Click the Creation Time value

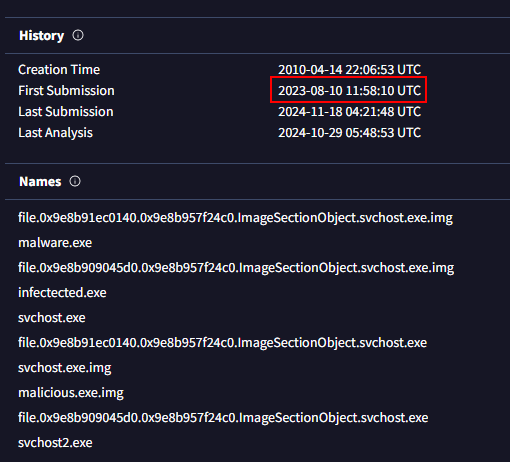pos(349,69)
